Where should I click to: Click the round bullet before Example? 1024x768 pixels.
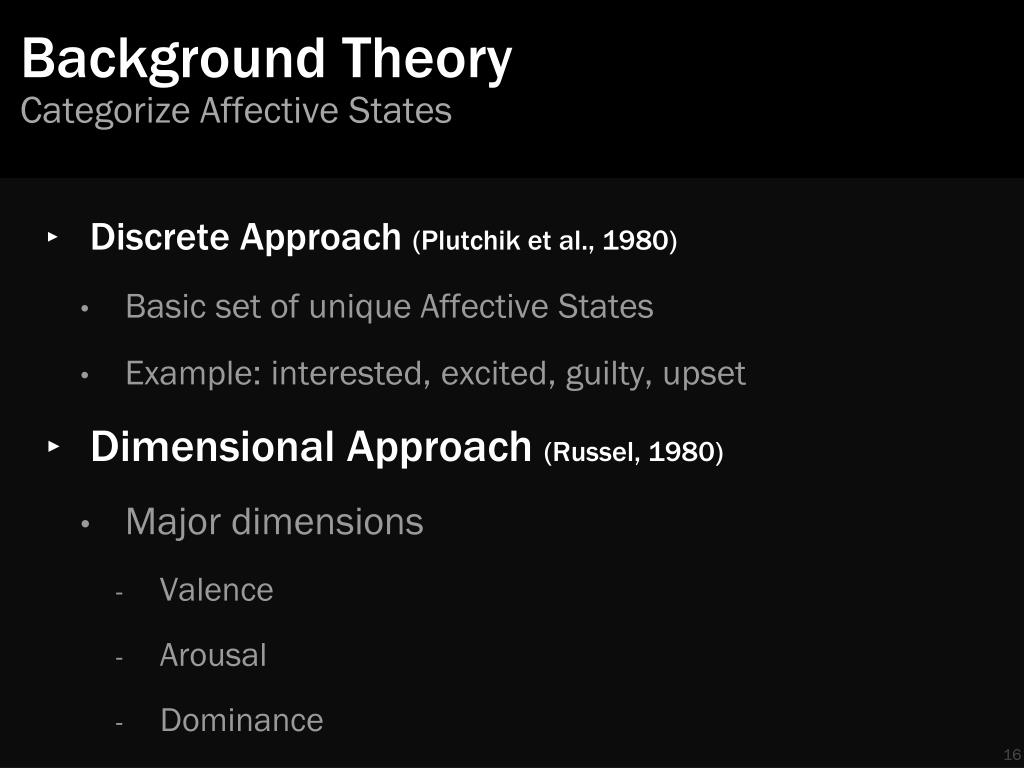84,376
